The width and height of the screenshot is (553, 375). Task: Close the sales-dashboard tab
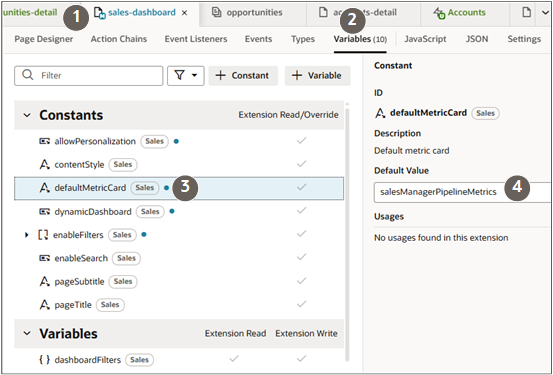tap(184, 13)
